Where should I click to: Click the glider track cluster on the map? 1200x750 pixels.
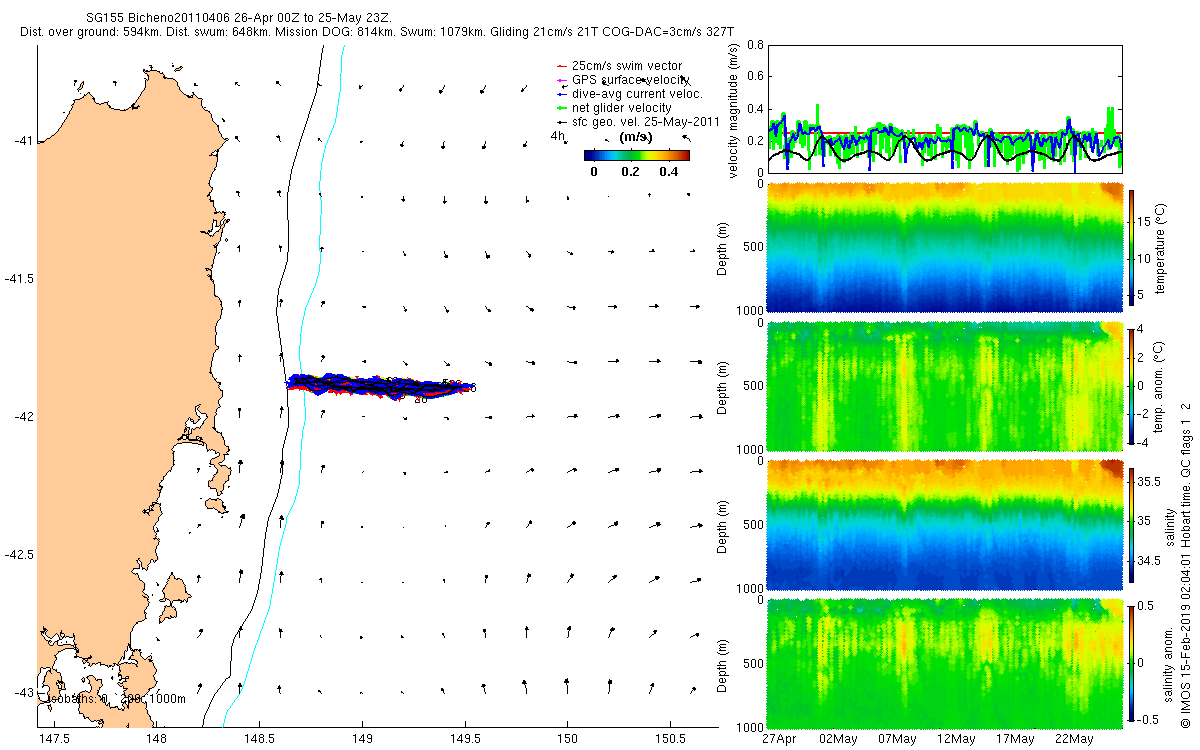point(380,385)
